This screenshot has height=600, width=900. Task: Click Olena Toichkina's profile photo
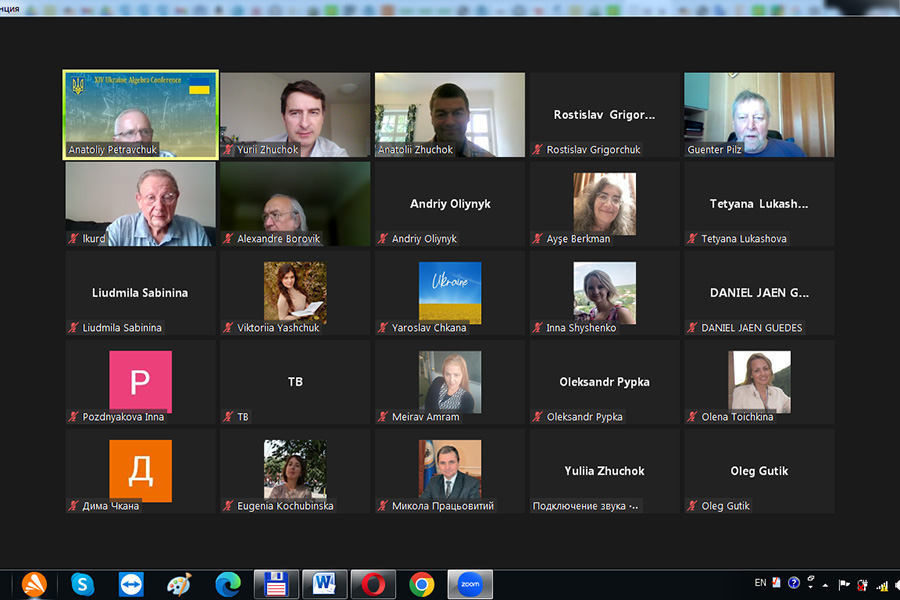pyautogui.click(x=759, y=382)
